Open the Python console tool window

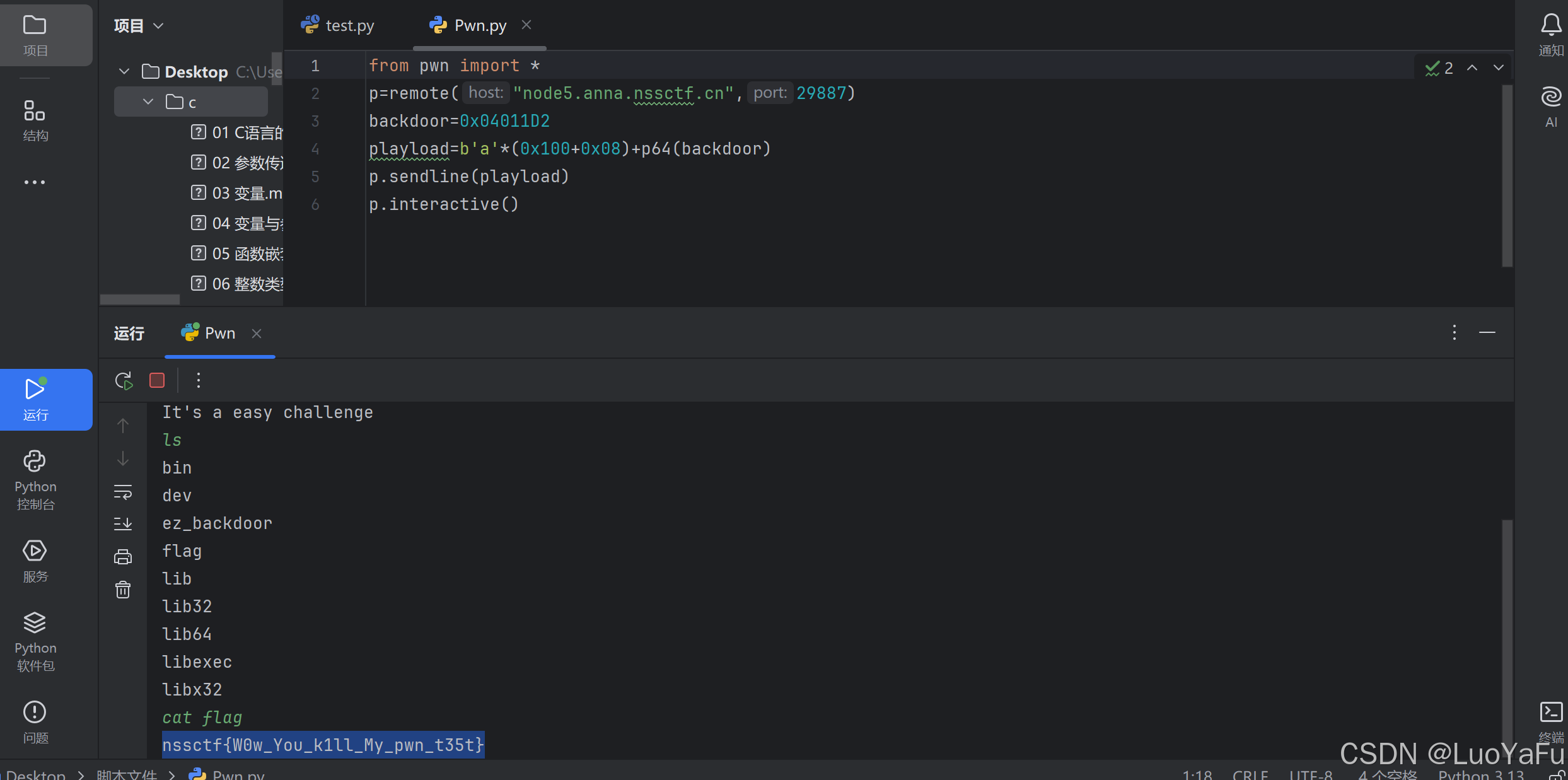pyautogui.click(x=35, y=479)
